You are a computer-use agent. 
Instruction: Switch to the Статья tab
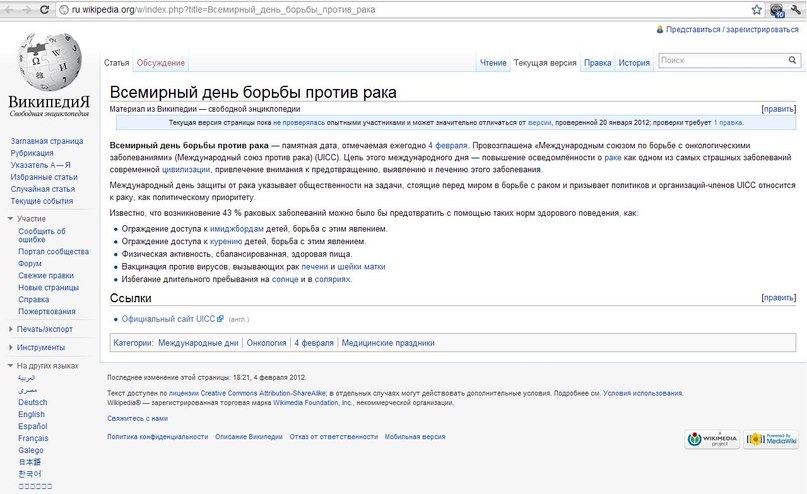tap(116, 62)
